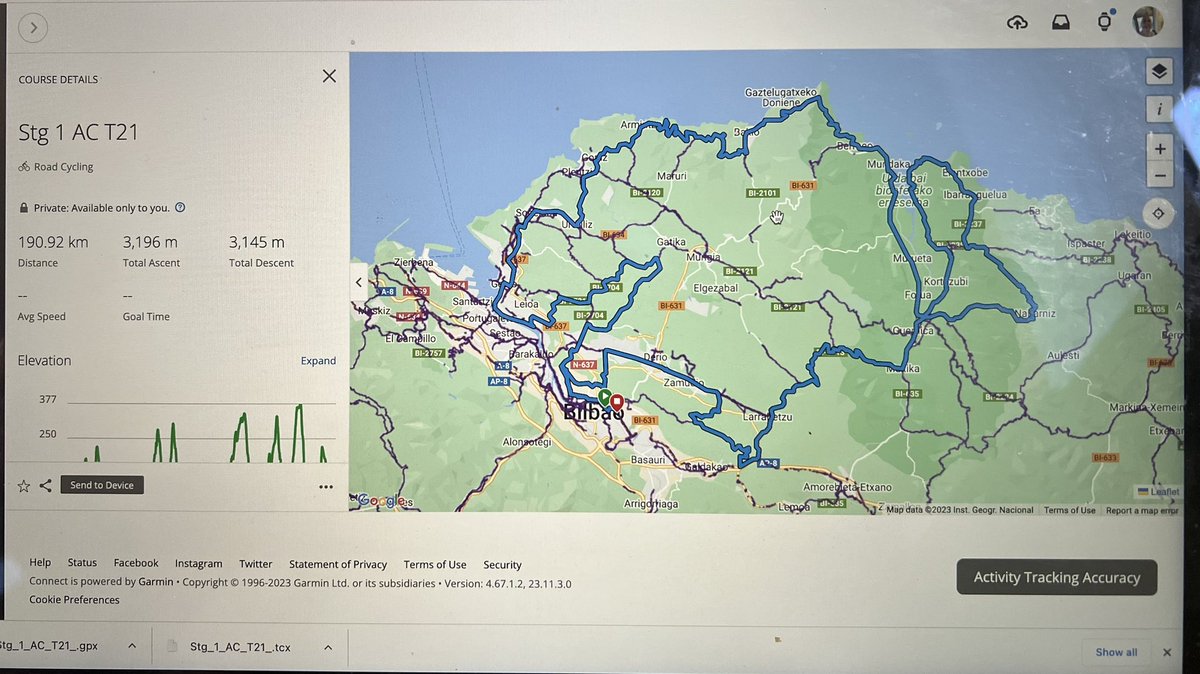Open the Twitter footer link
This screenshot has width=1200, height=674.
point(255,564)
